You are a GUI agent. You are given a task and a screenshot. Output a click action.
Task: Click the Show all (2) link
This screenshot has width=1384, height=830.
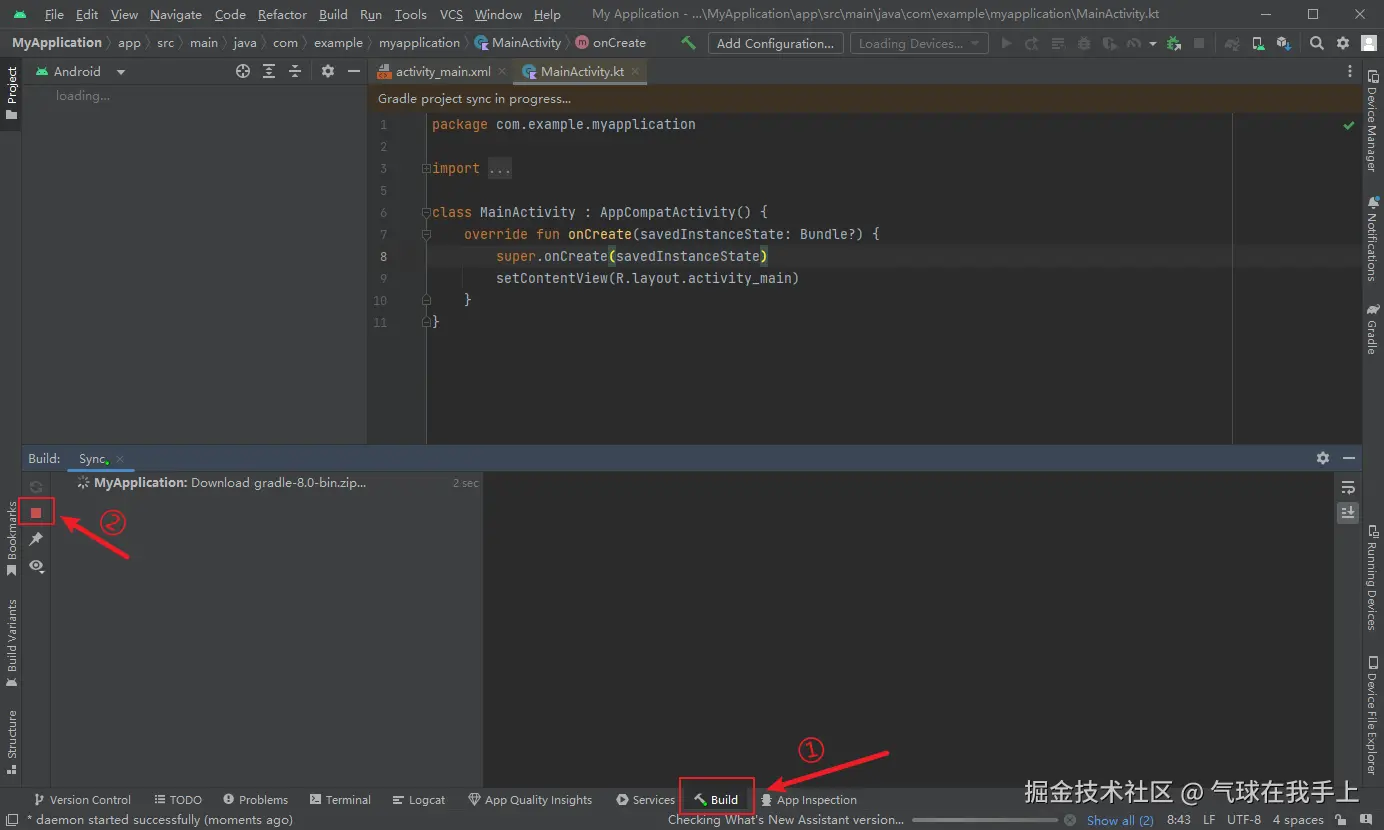tap(1120, 820)
